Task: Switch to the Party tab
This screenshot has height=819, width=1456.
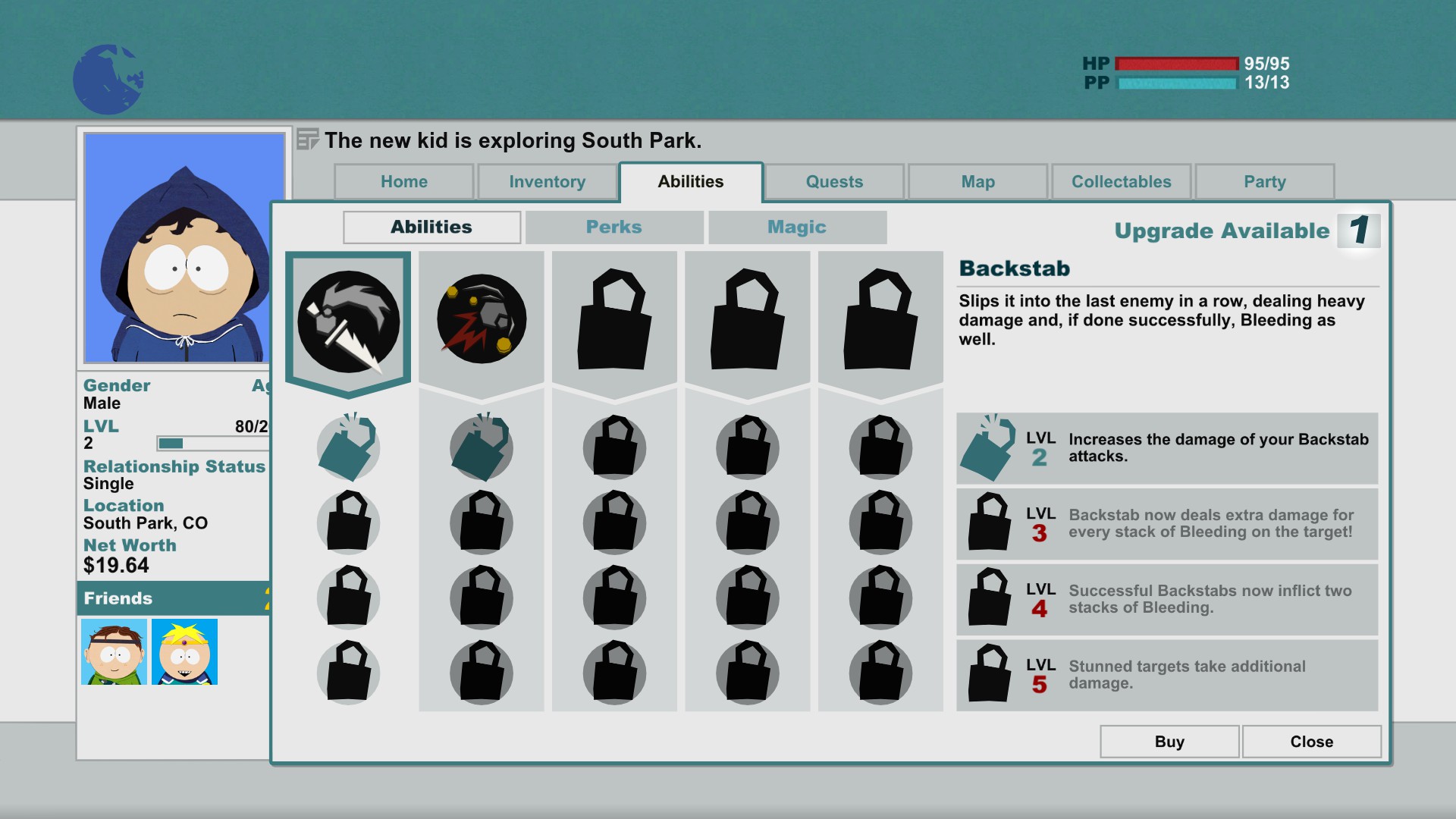Action: pos(1264,182)
